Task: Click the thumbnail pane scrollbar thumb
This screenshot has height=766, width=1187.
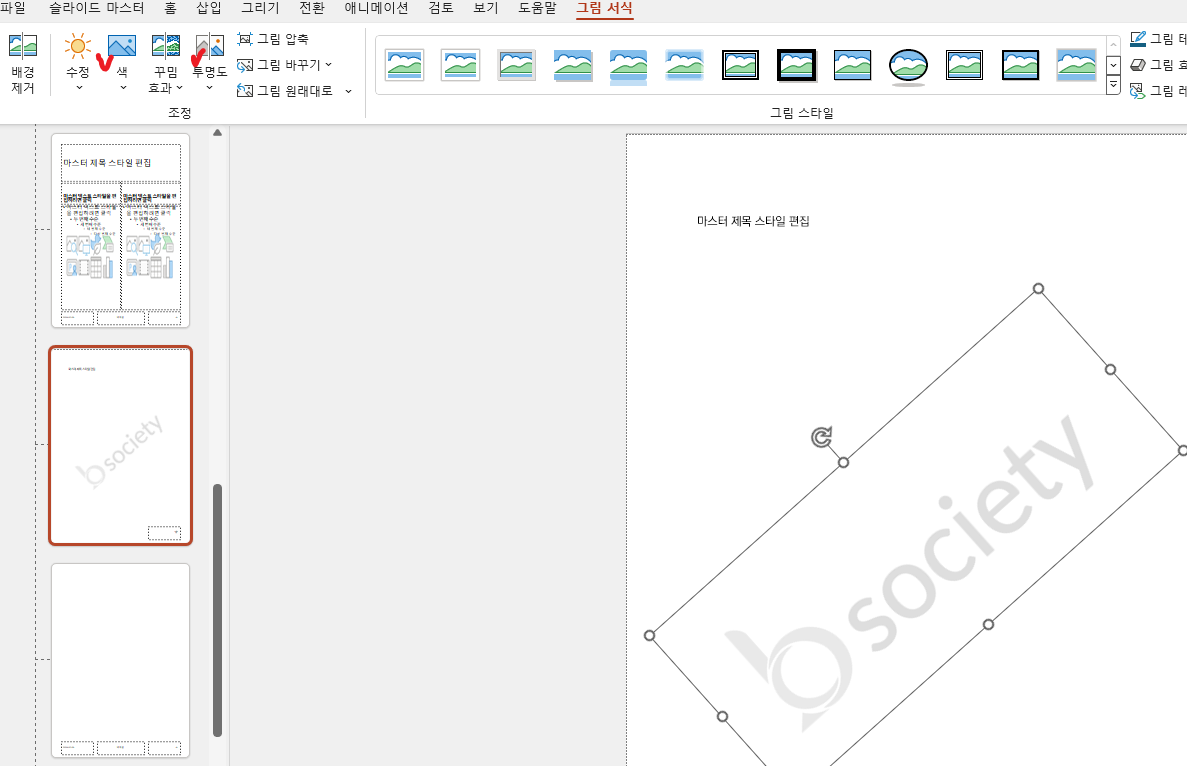Action: coord(217,610)
